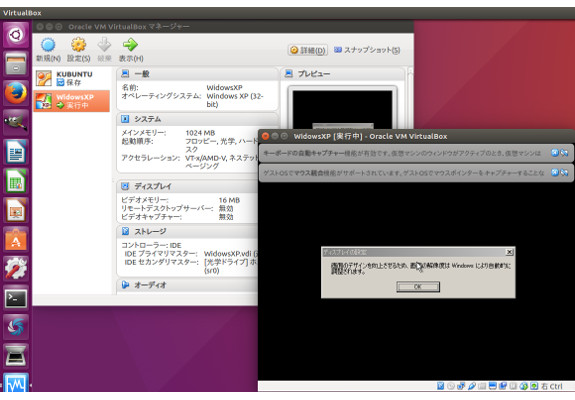Click the 右 Ctrl host key label

[x=552, y=386]
